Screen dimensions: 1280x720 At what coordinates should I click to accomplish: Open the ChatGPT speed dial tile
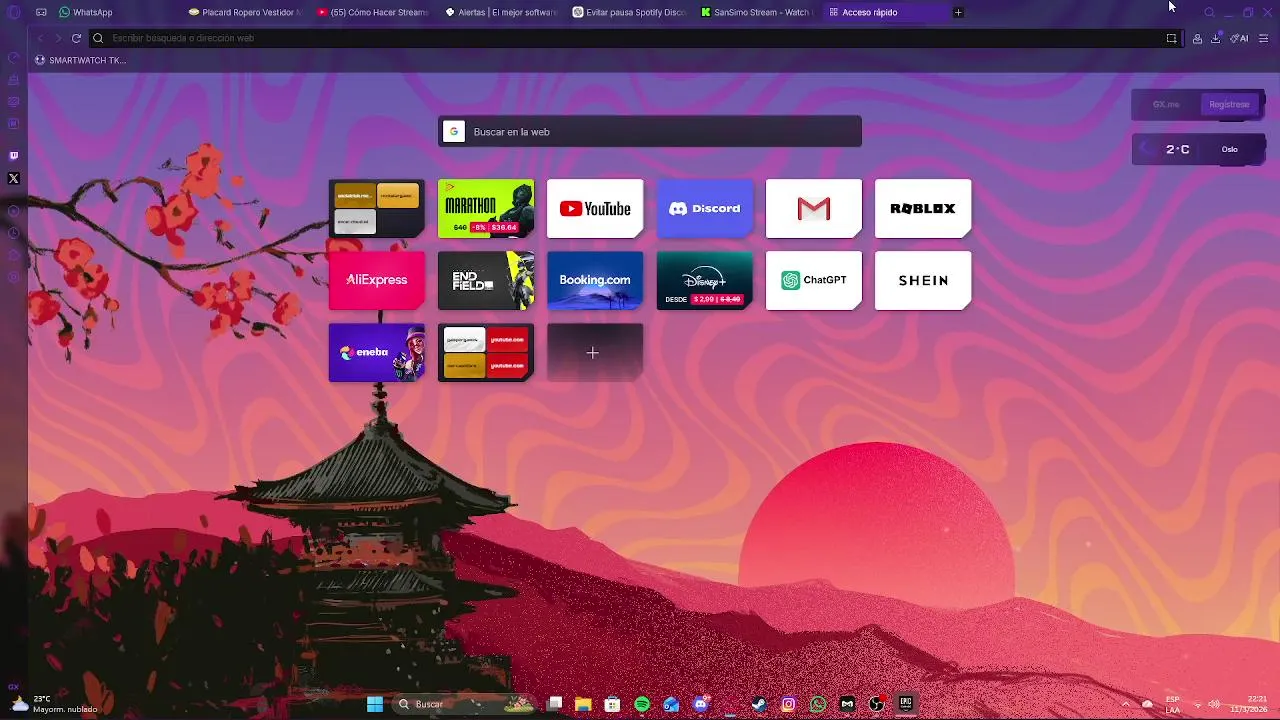[813, 280]
